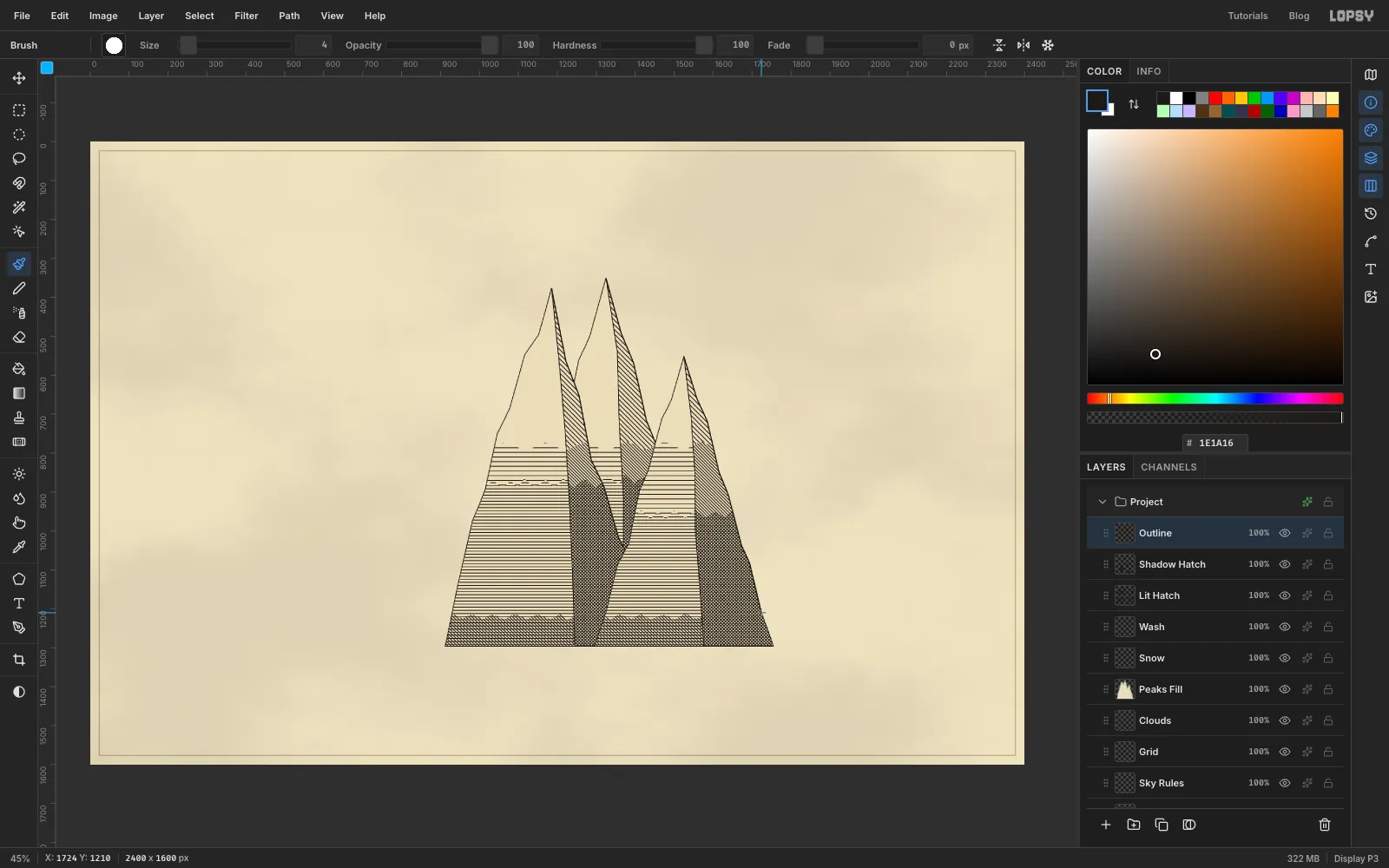Select the Paint Bucket tool

tap(18, 369)
